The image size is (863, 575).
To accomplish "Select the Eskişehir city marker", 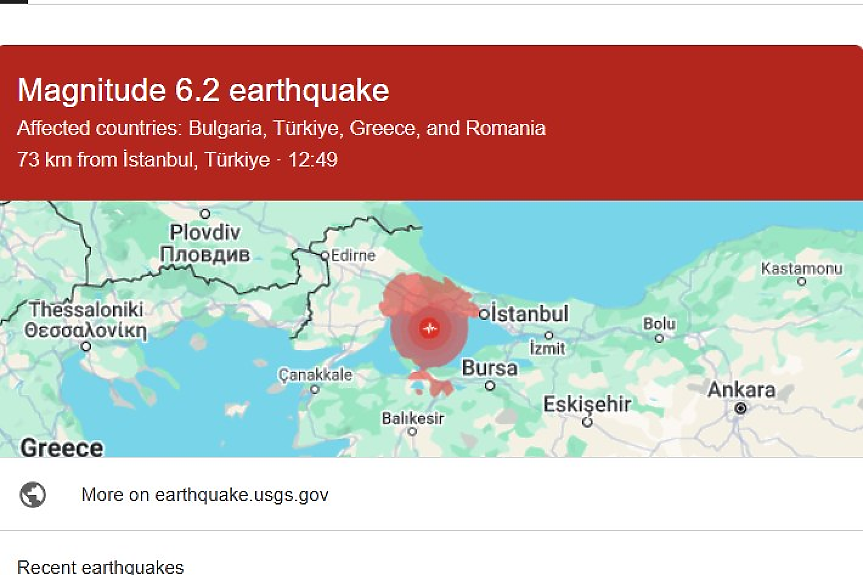I will pos(587,422).
